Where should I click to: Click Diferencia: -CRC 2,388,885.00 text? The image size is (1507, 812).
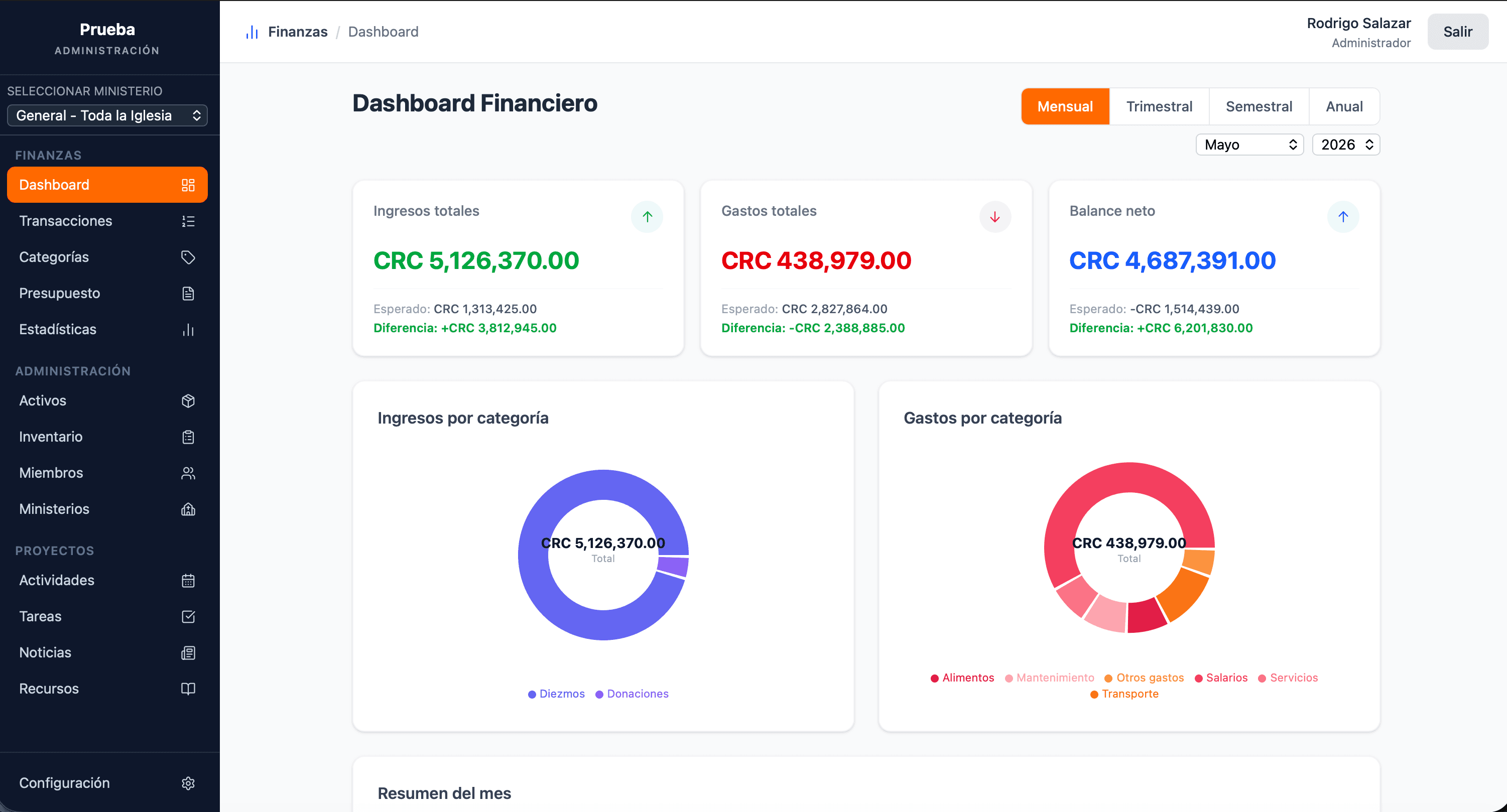click(813, 328)
